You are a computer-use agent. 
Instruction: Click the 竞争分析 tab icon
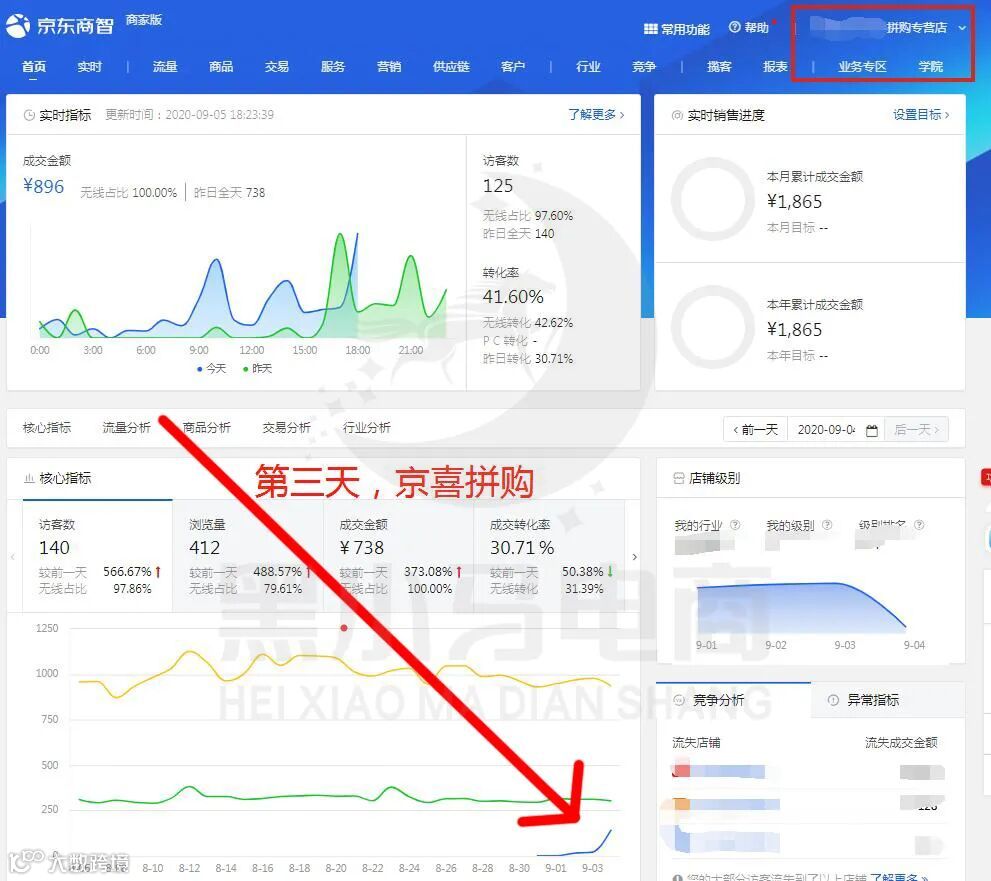point(679,700)
